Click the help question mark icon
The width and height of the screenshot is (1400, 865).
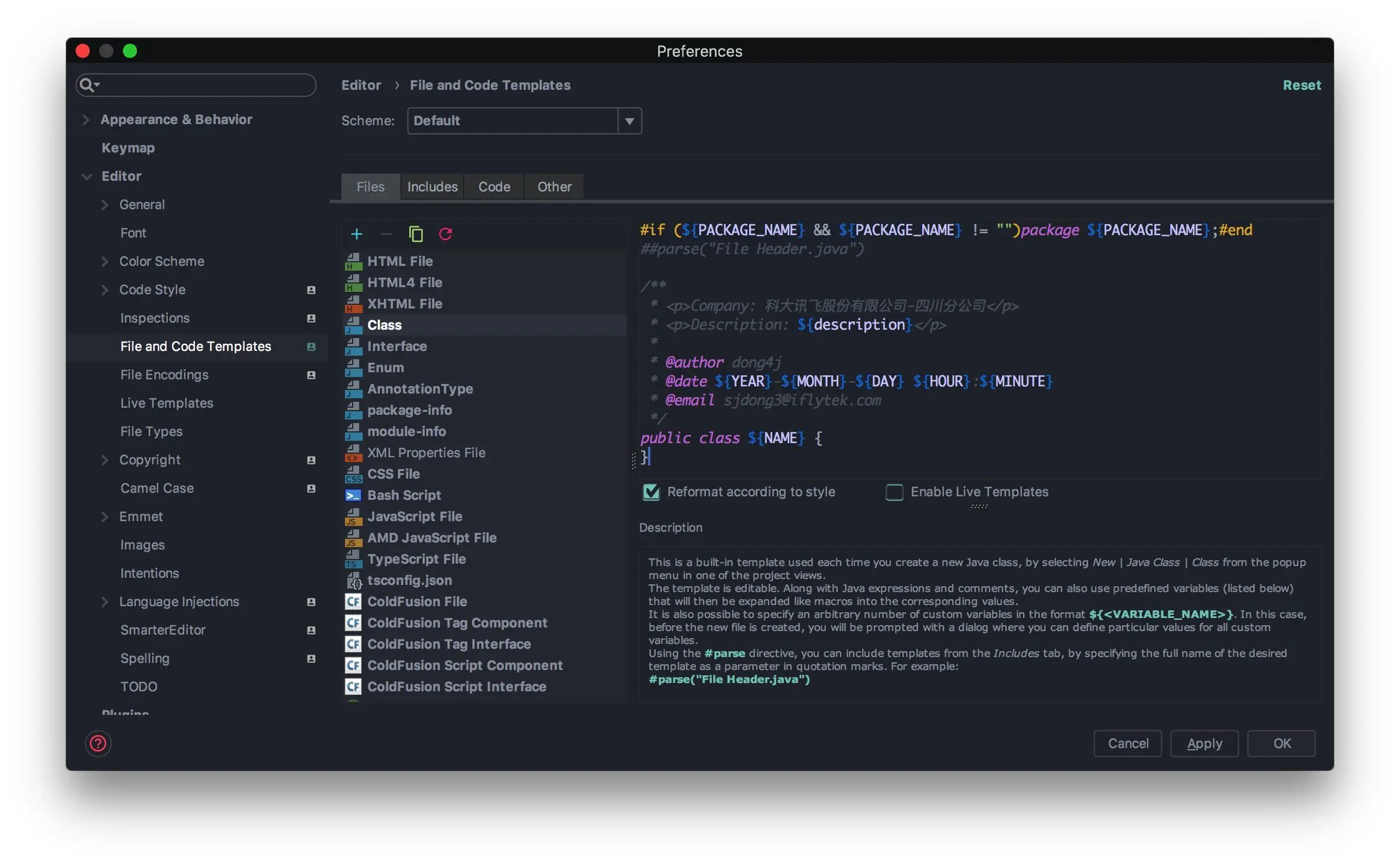(98, 743)
